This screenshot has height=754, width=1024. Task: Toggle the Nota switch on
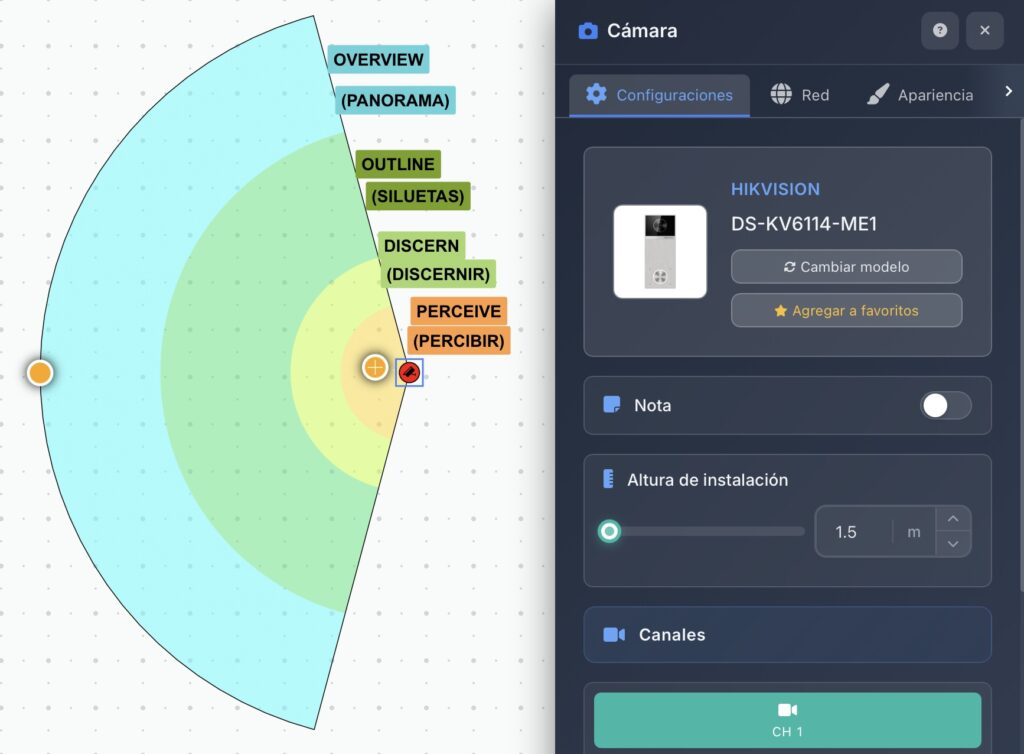[945, 405]
